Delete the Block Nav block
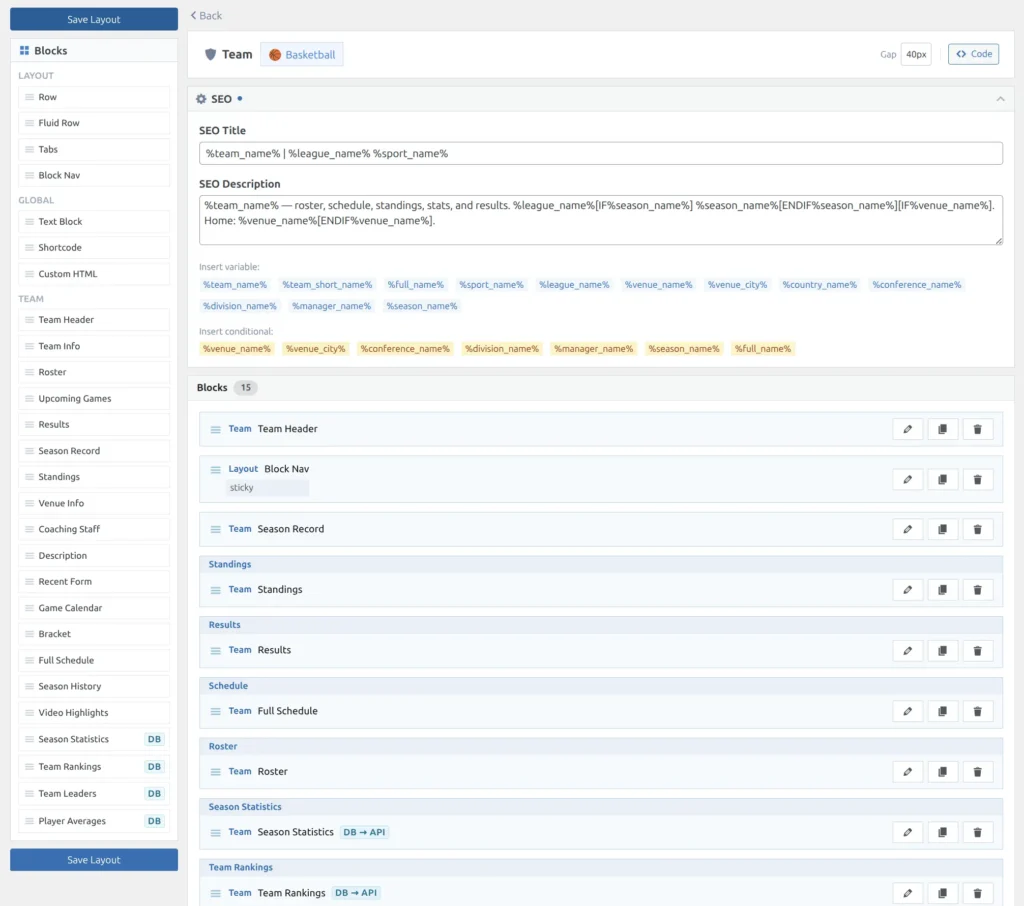Viewport: 1024px width, 906px height. 977,479
